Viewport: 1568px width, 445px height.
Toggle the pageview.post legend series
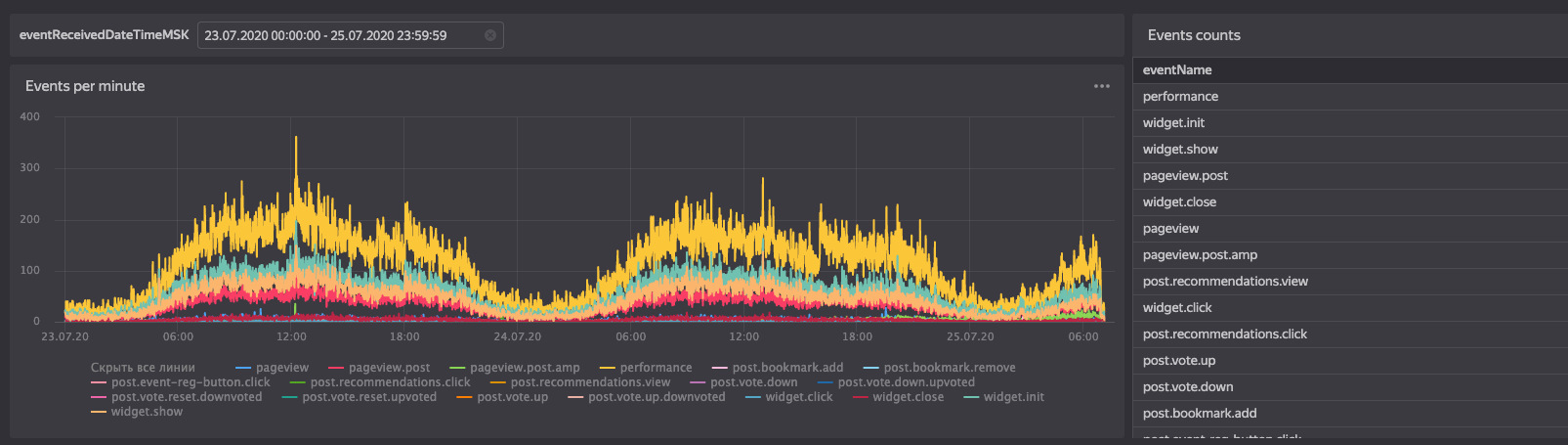[379, 368]
